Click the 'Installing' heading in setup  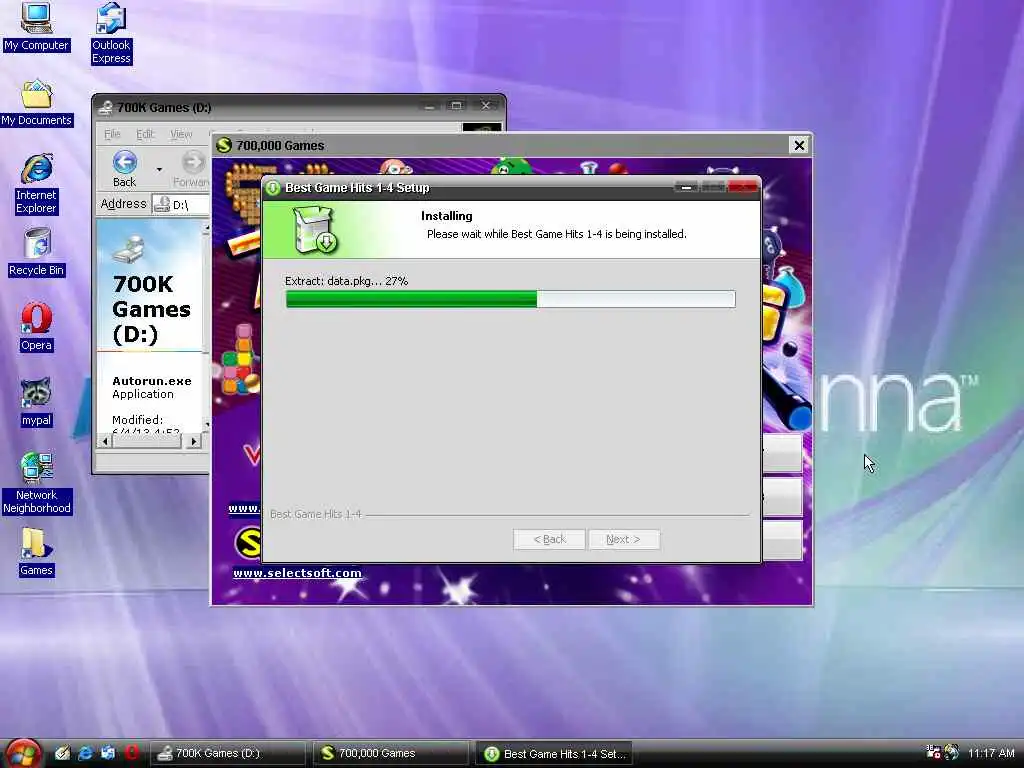[x=447, y=216]
